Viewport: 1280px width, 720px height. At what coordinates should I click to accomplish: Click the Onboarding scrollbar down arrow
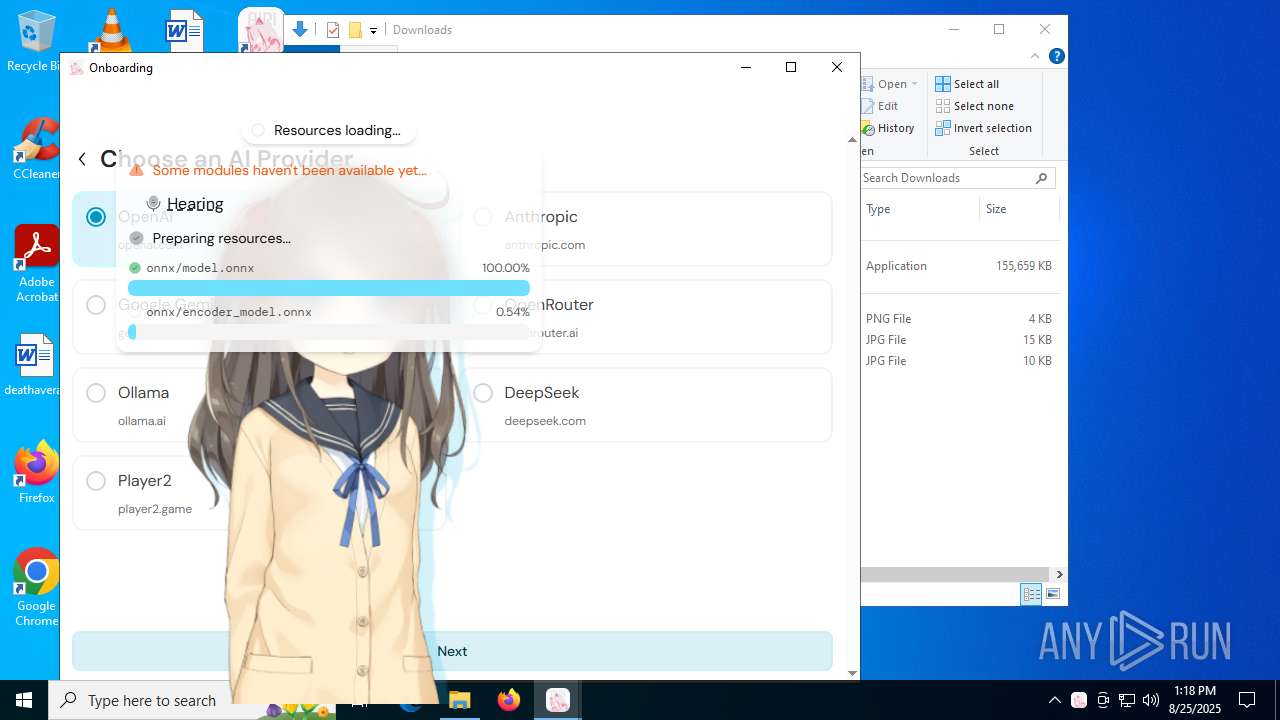(852, 674)
